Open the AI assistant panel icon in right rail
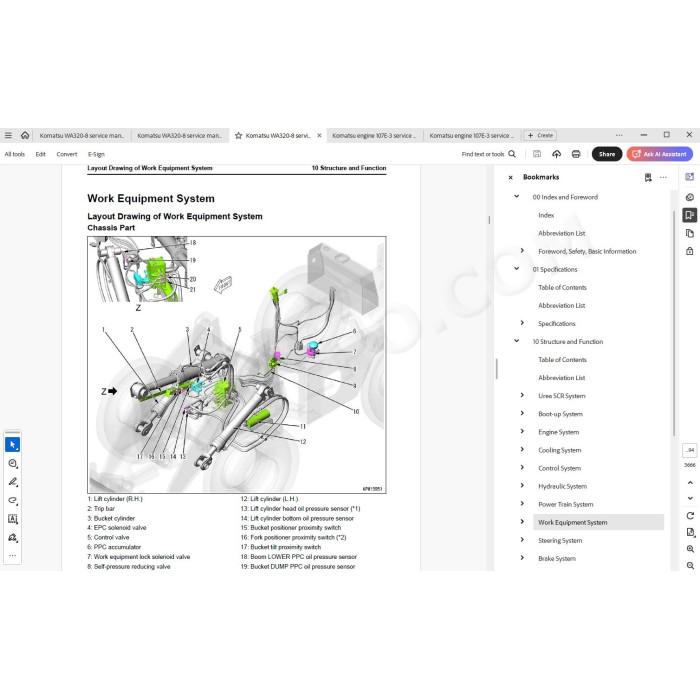 [x=690, y=177]
